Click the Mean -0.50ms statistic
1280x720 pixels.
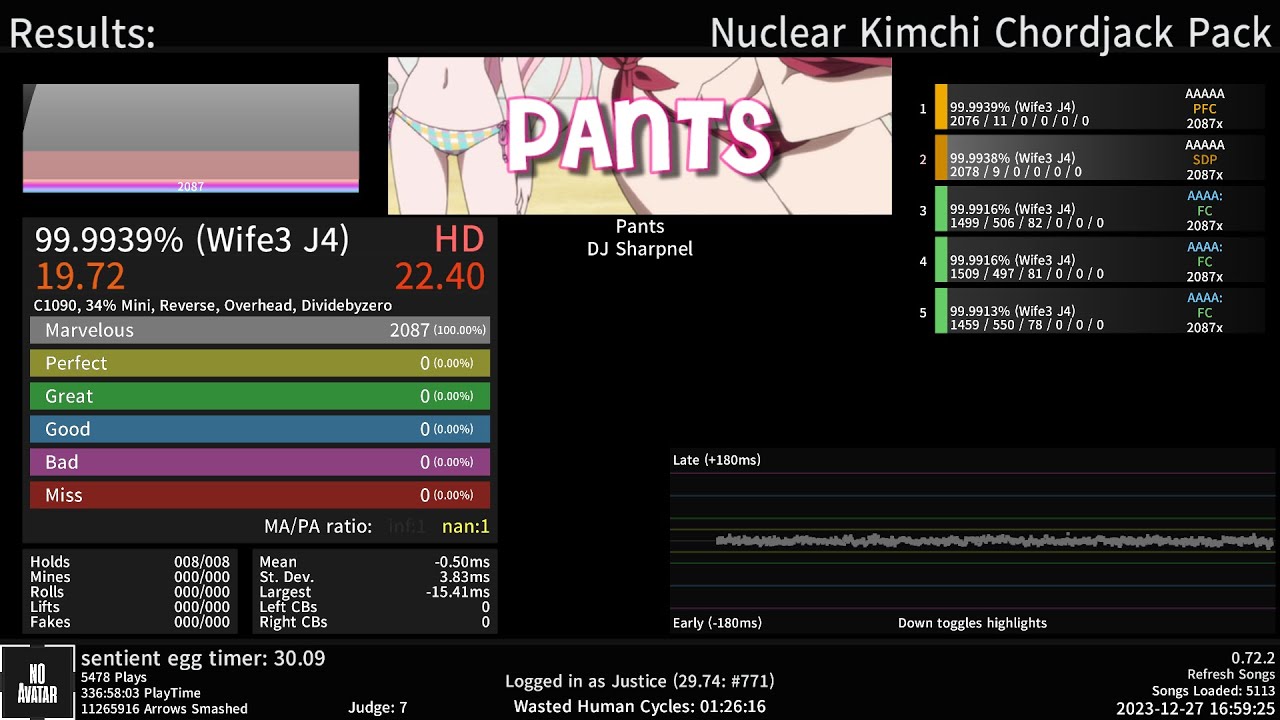coord(375,562)
